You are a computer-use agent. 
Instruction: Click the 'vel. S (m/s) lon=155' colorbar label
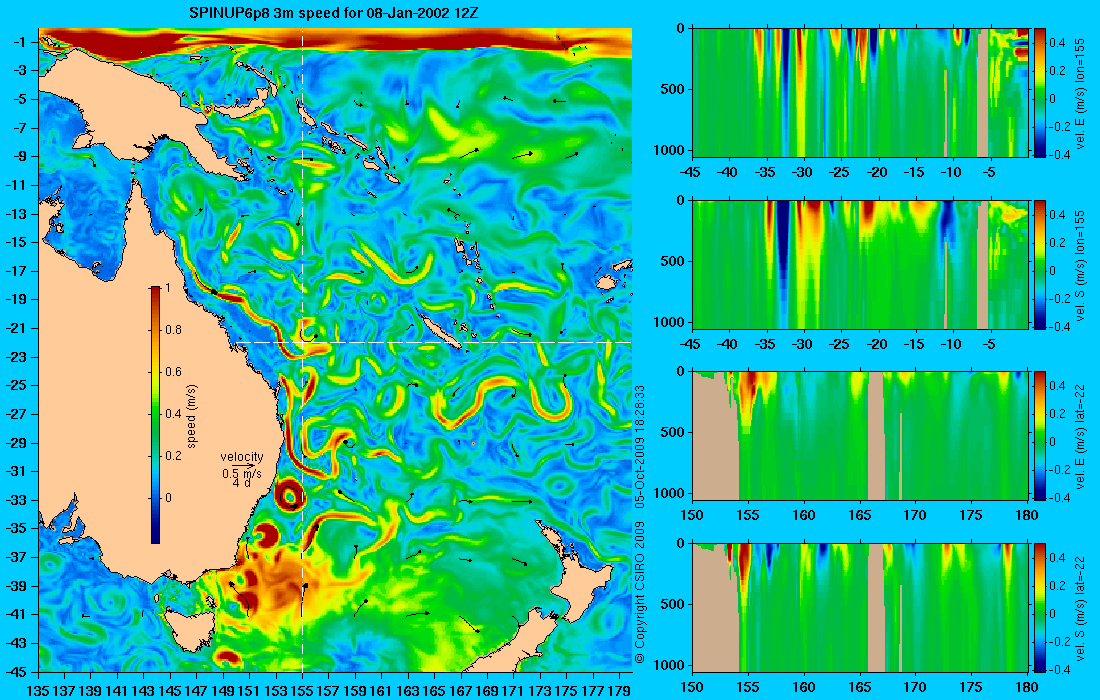(x=1080, y=265)
